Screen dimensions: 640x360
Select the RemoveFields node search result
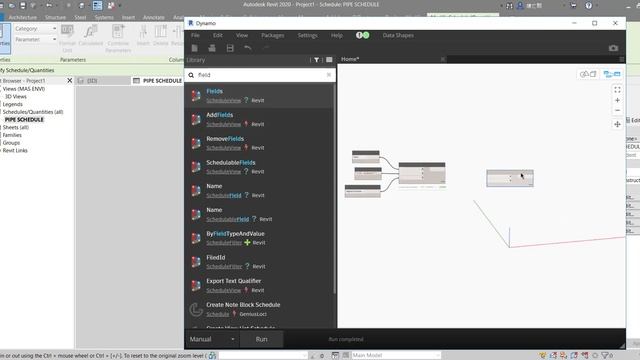pos(259,143)
